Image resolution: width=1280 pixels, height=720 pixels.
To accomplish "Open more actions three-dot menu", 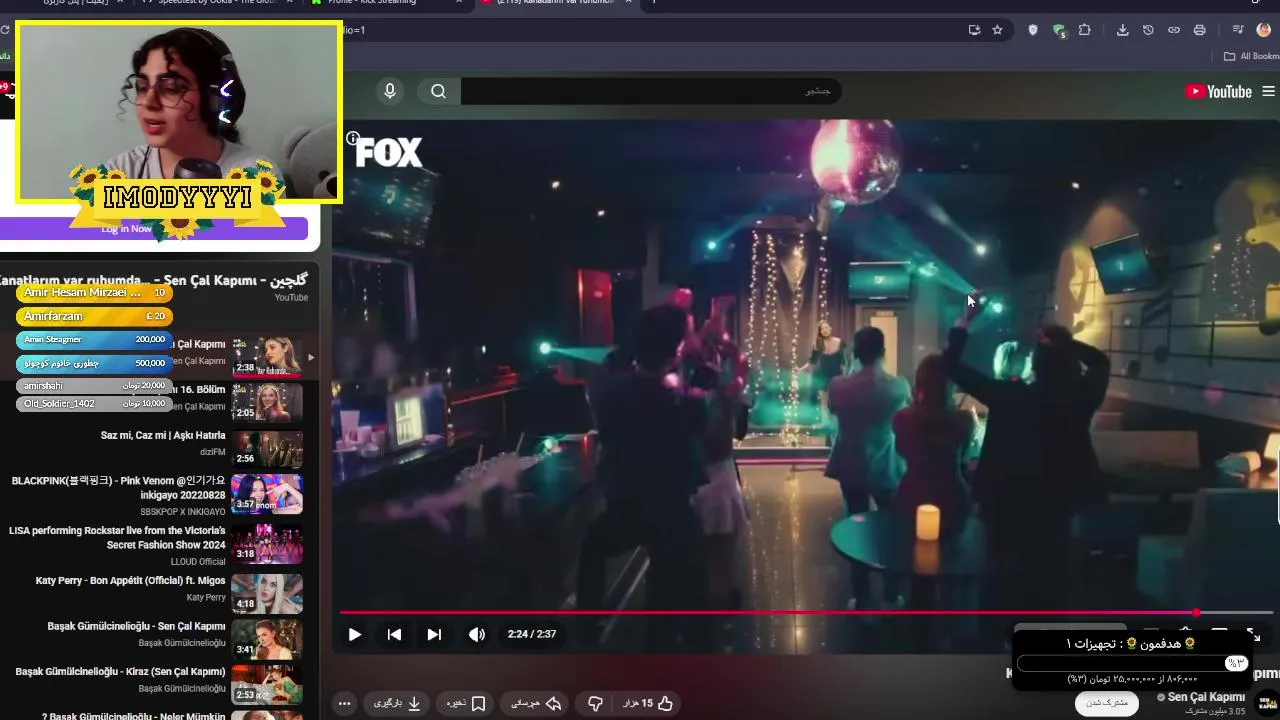I will pos(344,703).
